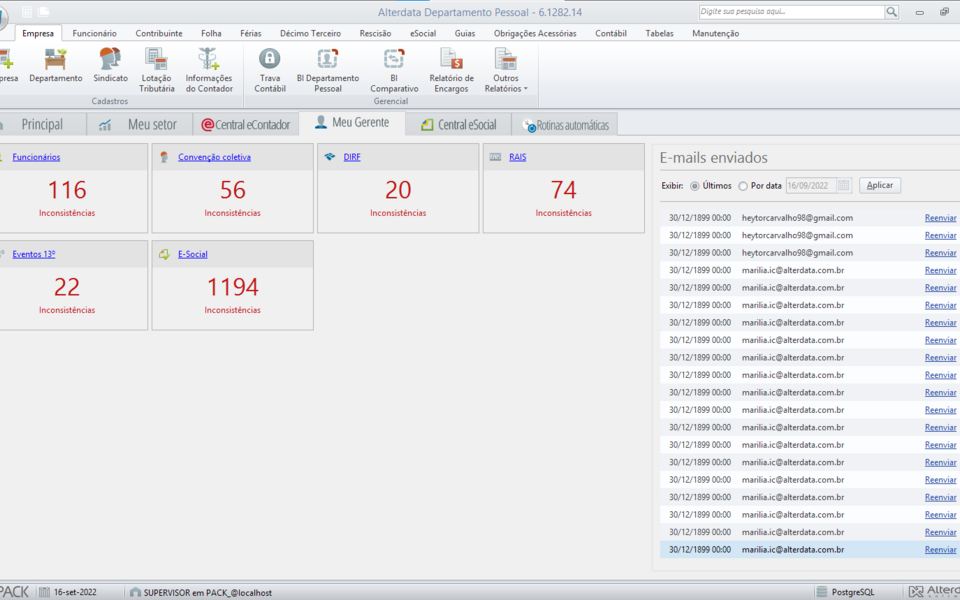960x600 pixels.
Task: Open the DIRF link
Action: tap(352, 157)
